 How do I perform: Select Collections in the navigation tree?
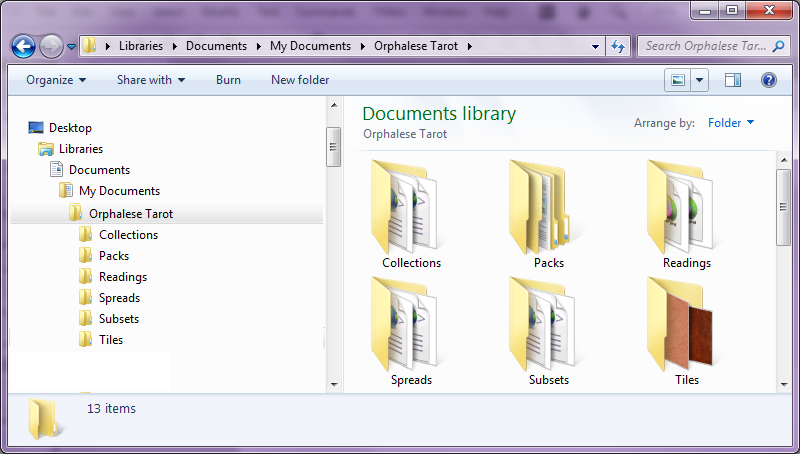(x=118, y=235)
